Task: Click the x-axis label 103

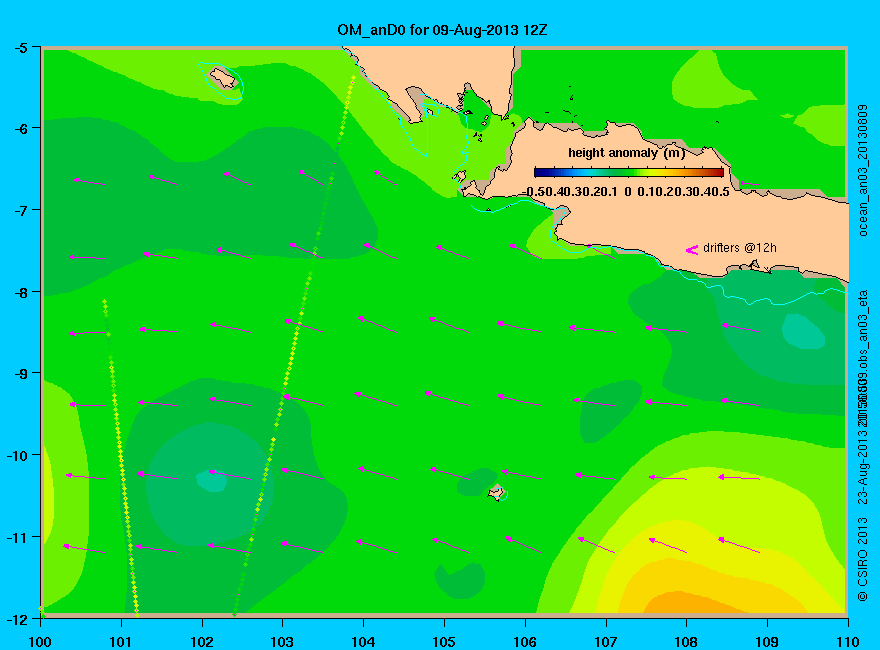Action: (x=282, y=642)
